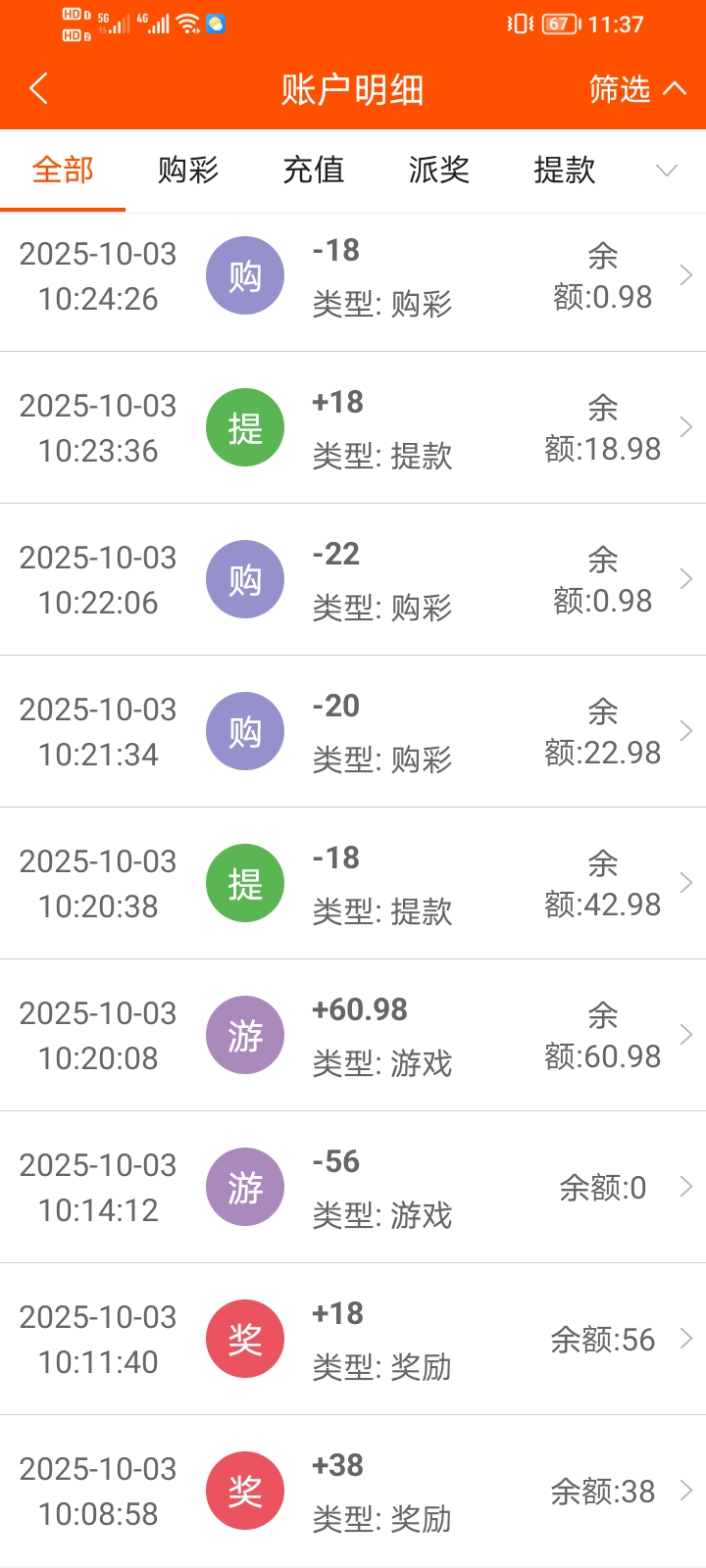This screenshot has height=1568, width=706.
Task: Select the 提款 tab
Action: pos(565,171)
